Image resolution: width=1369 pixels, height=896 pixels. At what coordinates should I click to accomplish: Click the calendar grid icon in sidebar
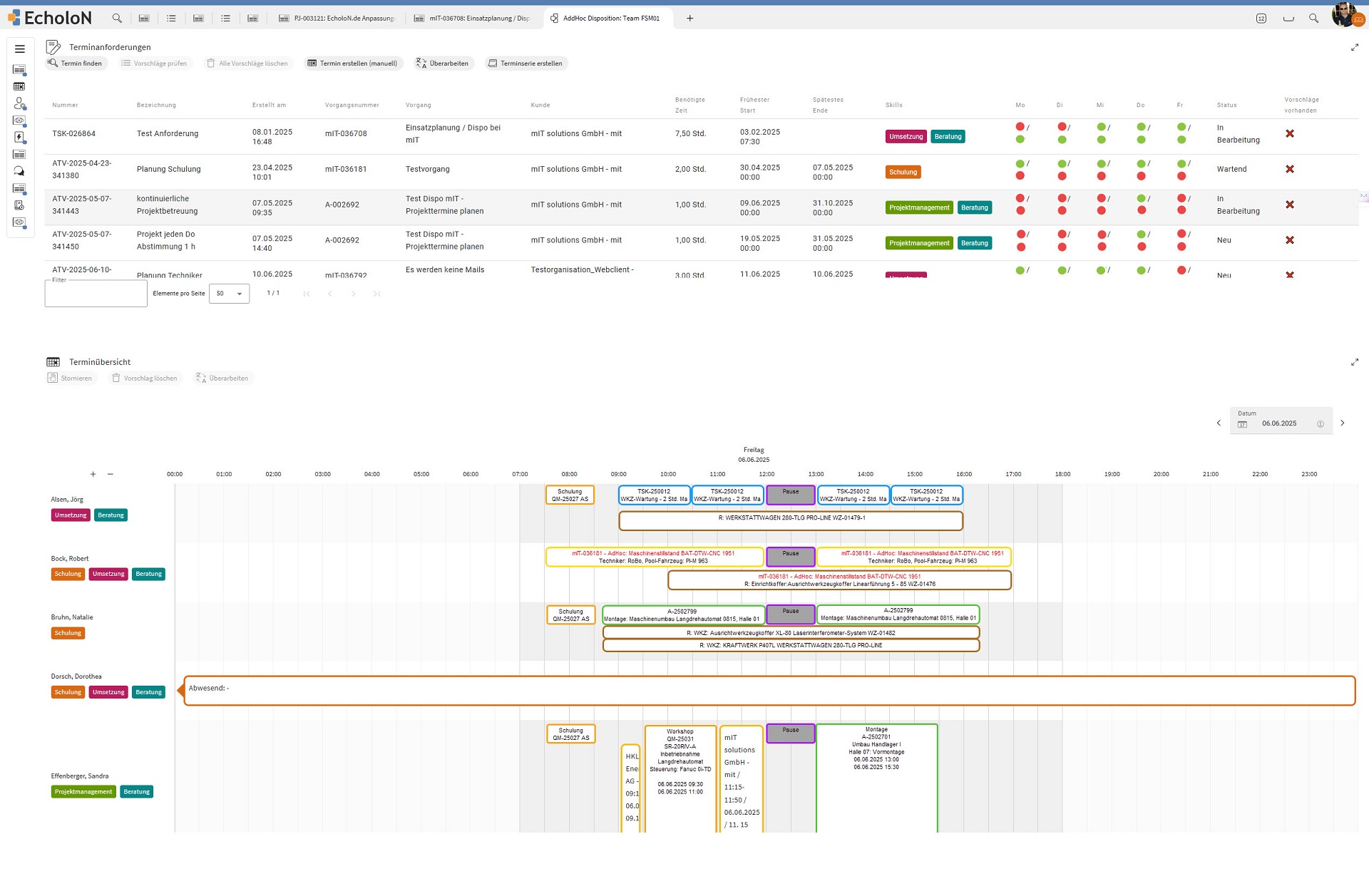tap(19, 86)
